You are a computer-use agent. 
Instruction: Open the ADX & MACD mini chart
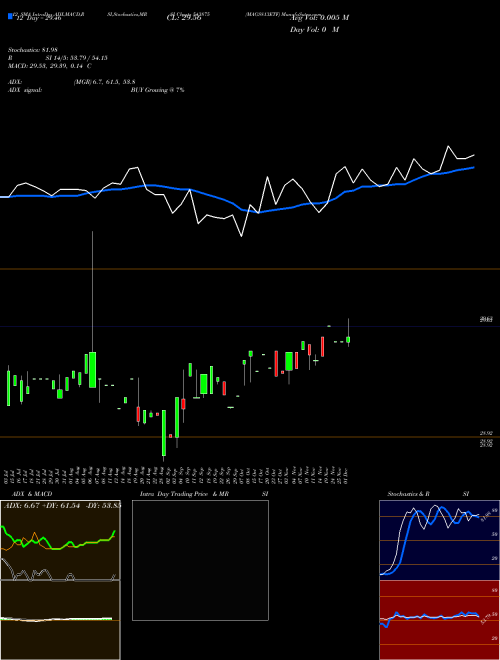[x=60, y=580]
